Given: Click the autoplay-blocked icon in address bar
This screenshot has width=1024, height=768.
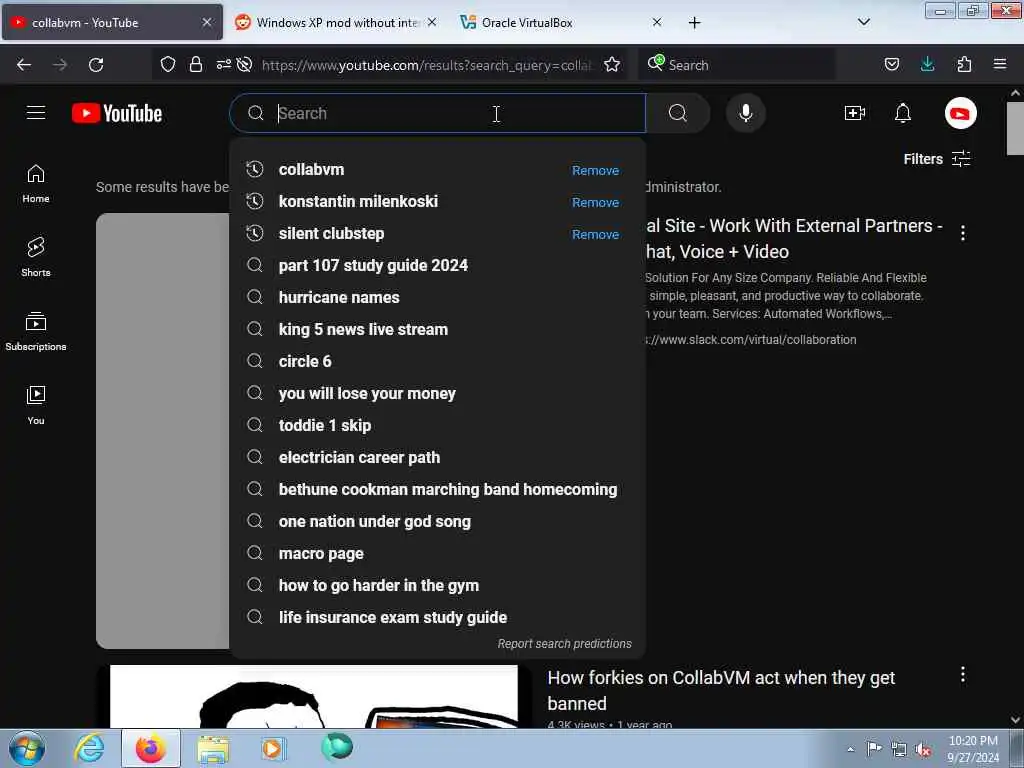Looking at the screenshot, I should coord(244,65).
